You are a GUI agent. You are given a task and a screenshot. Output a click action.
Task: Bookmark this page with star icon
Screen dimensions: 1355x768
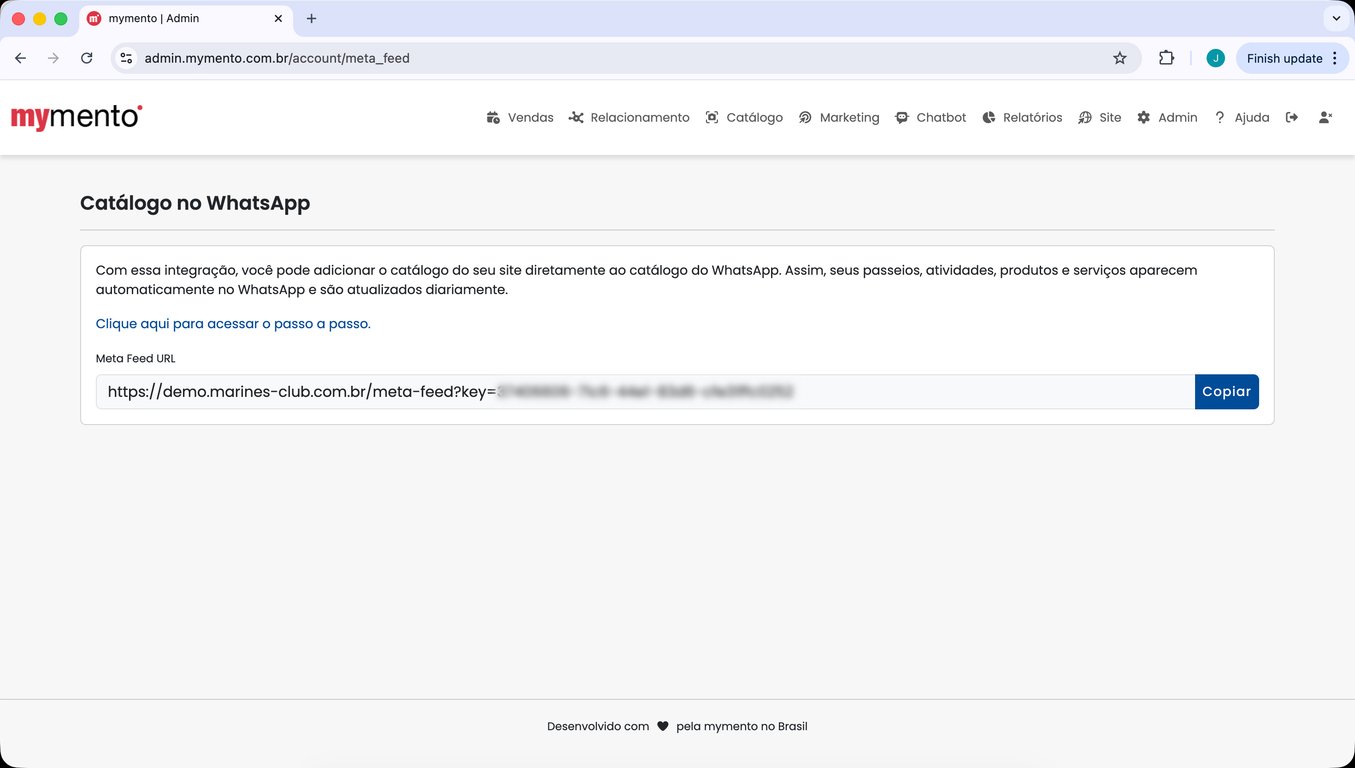coord(1120,58)
